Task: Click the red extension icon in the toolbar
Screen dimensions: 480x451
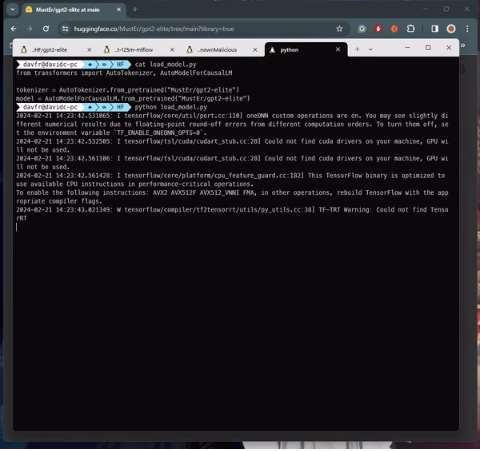Action: tap(378, 29)
